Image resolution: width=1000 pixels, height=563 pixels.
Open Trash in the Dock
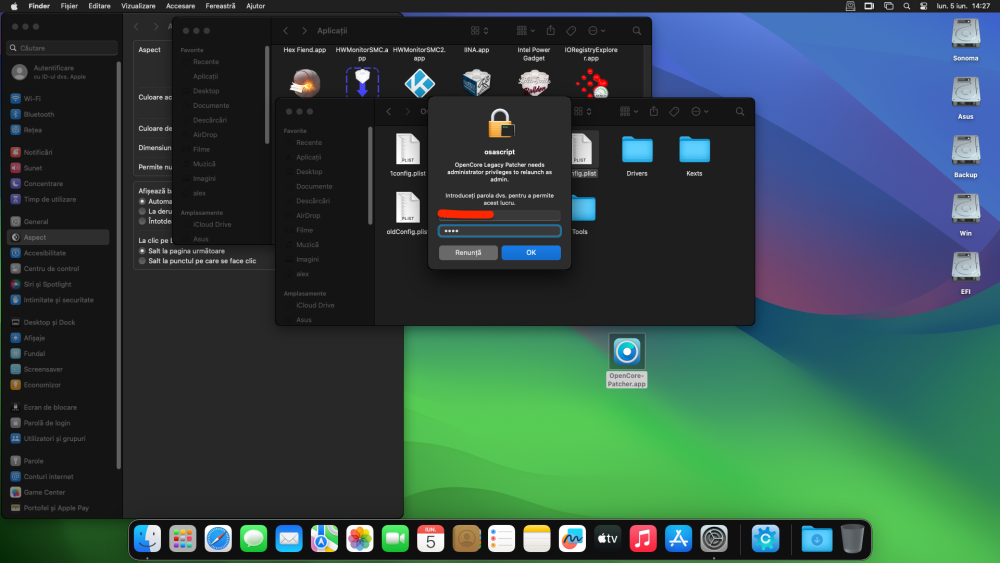click(x=852, y=539)
